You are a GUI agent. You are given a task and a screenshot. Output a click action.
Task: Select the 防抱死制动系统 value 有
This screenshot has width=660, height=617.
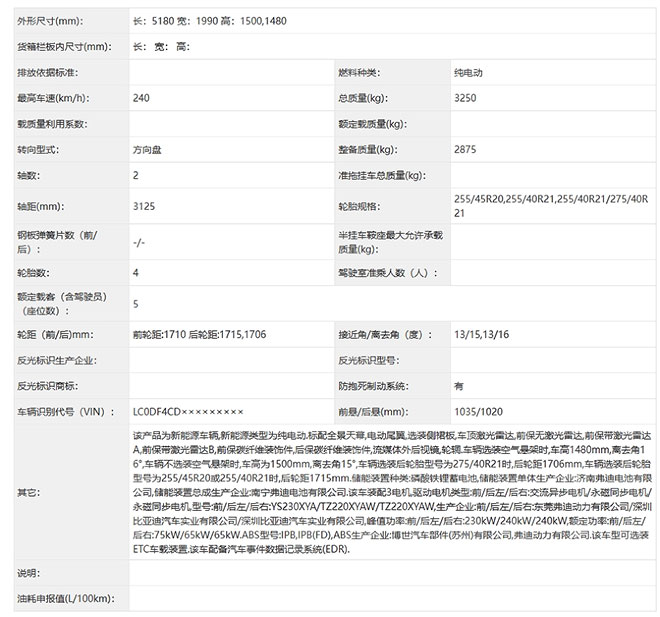tap(458, 385)
